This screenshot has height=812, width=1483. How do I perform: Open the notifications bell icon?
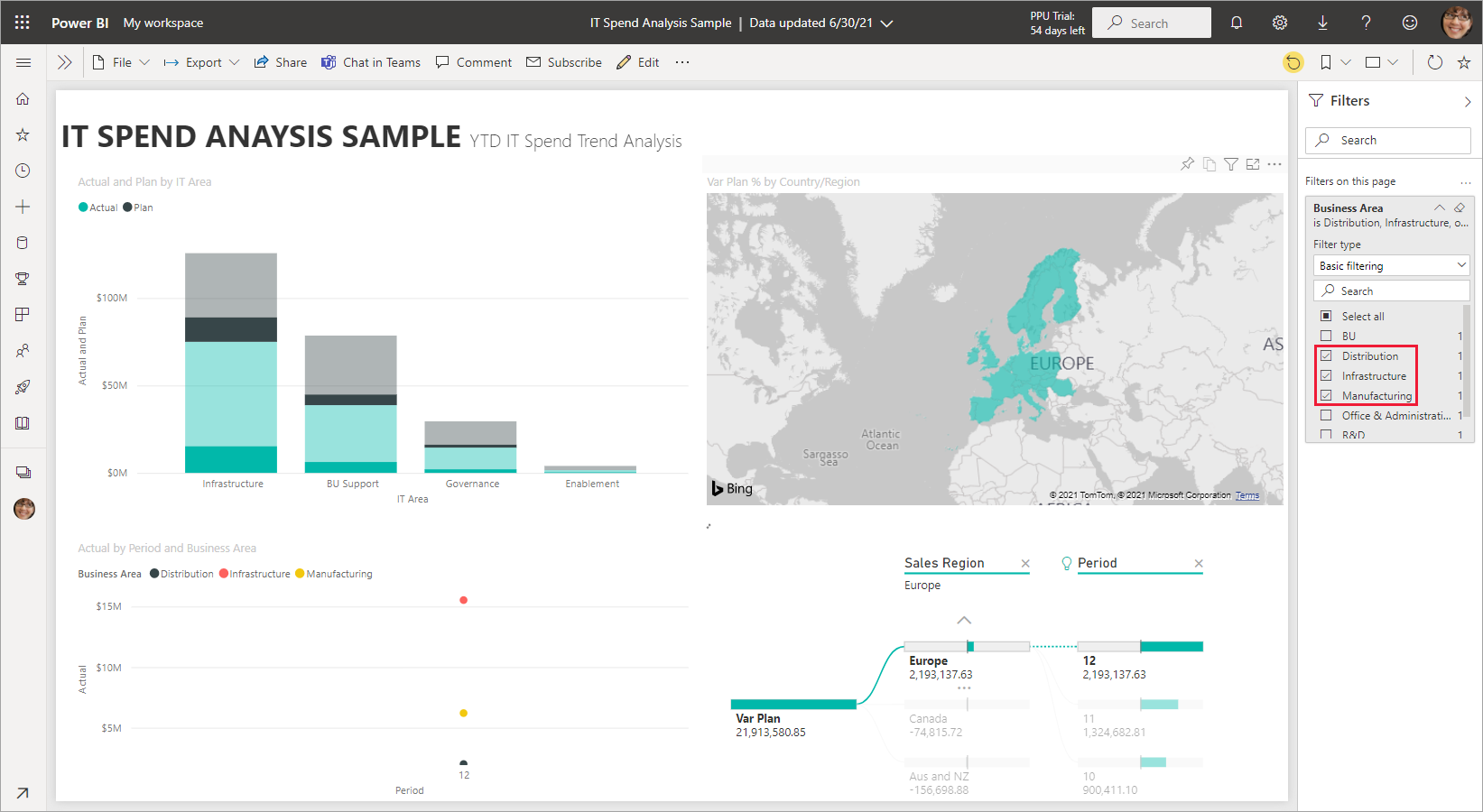[1237, 23]
